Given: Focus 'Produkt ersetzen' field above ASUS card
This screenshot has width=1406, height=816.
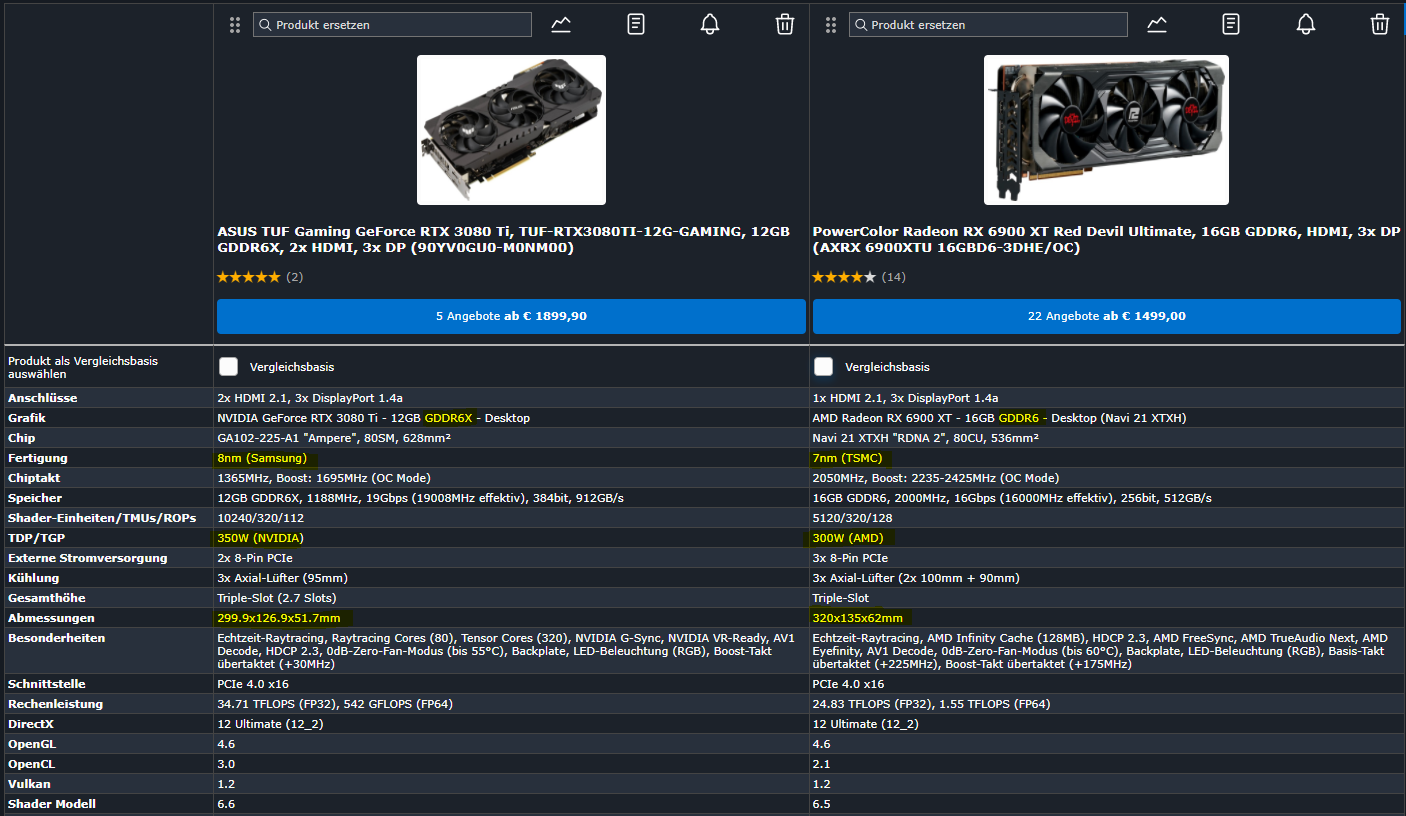Looking at the screenshot, I should 393,25.
